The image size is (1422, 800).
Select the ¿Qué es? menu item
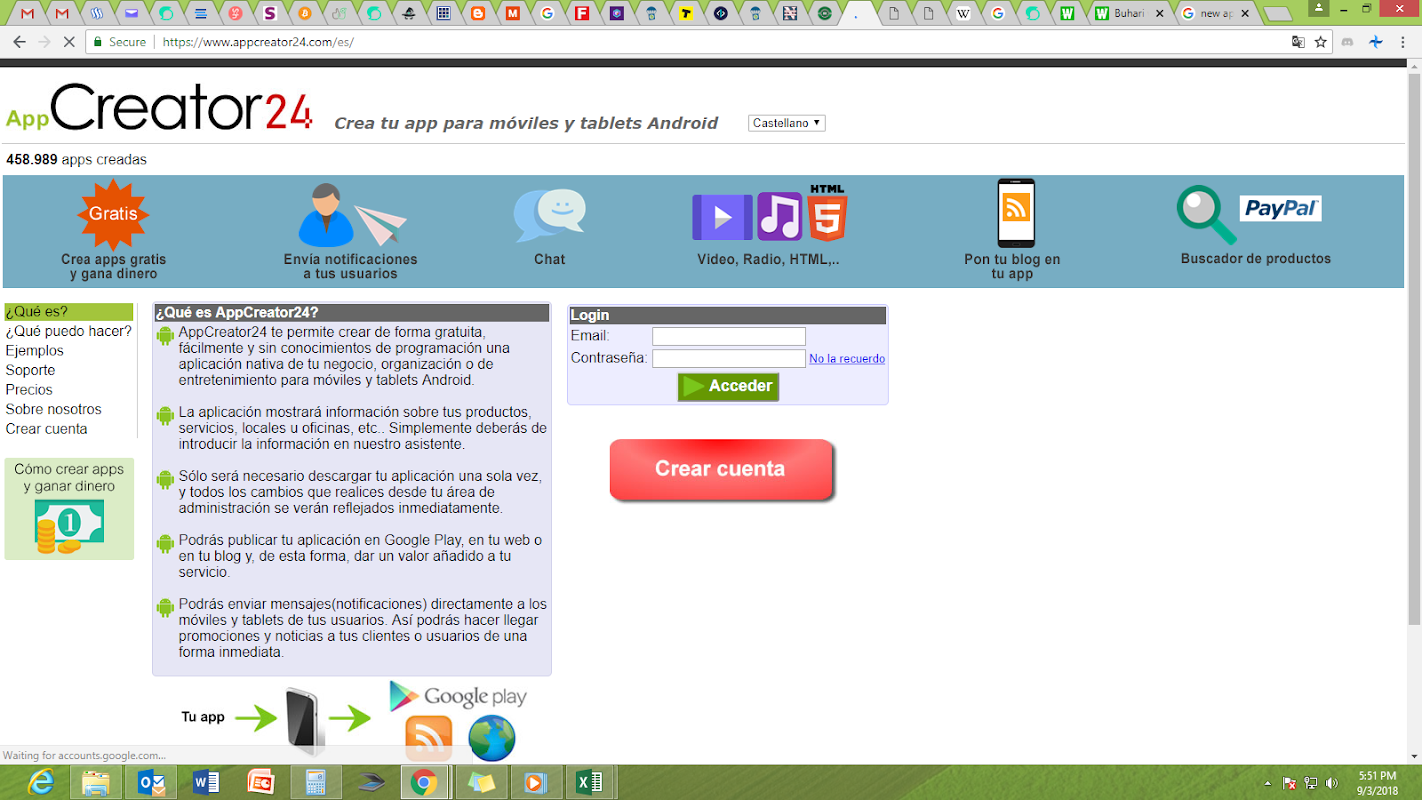(x=69, y=312)
